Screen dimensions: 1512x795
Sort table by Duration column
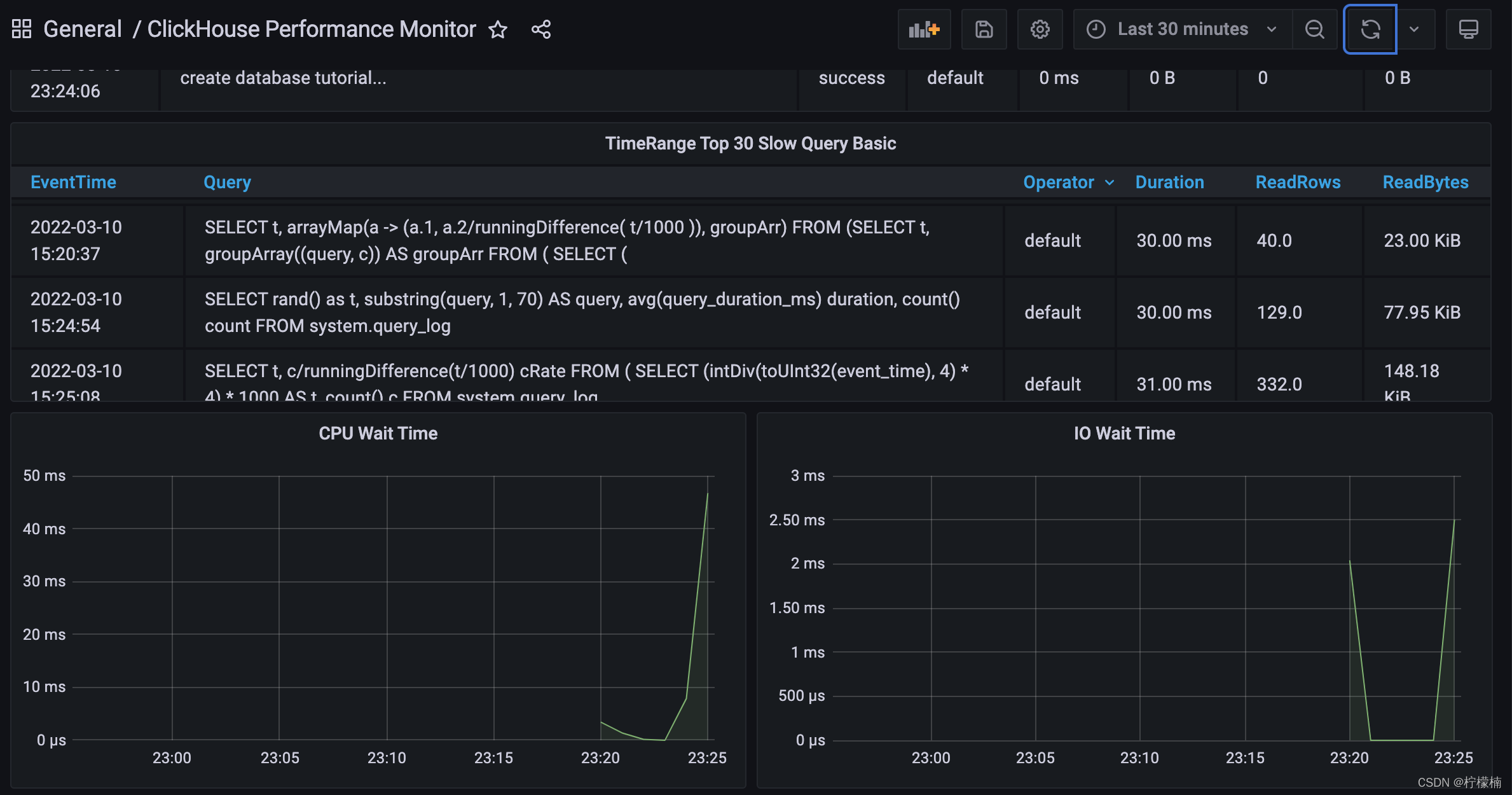1169,183
